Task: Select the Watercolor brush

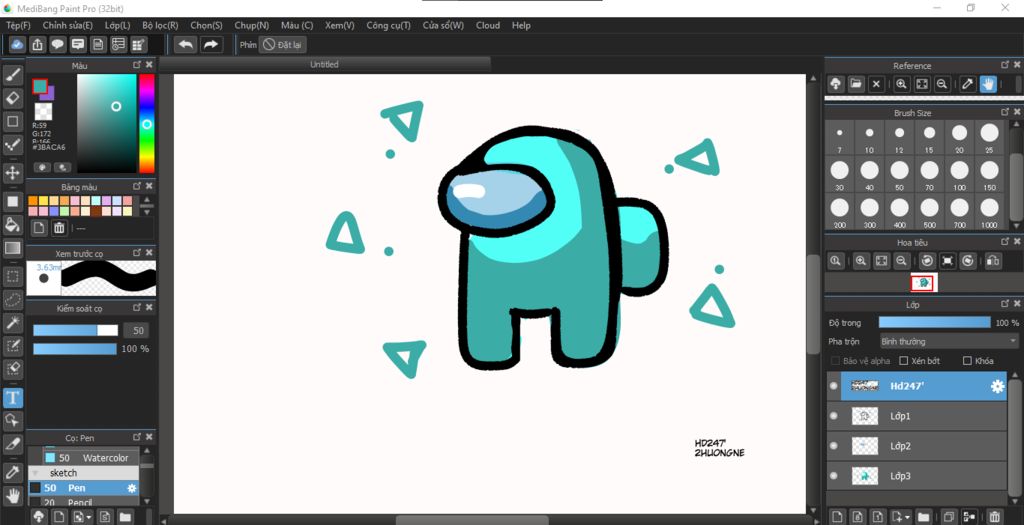Action: (x=91, y=458)
